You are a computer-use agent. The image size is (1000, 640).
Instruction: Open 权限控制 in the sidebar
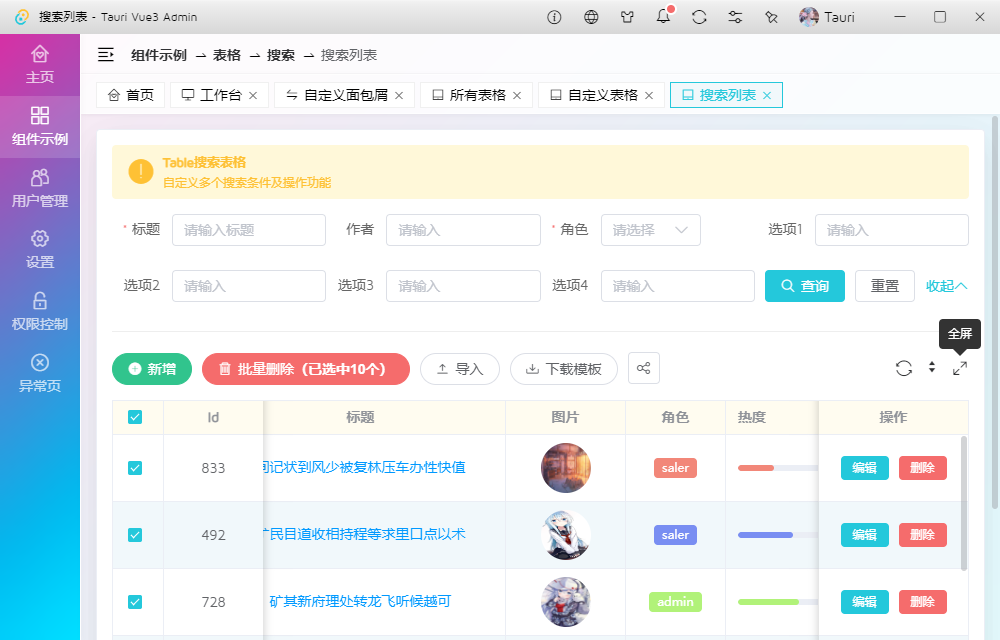point(40,311)
